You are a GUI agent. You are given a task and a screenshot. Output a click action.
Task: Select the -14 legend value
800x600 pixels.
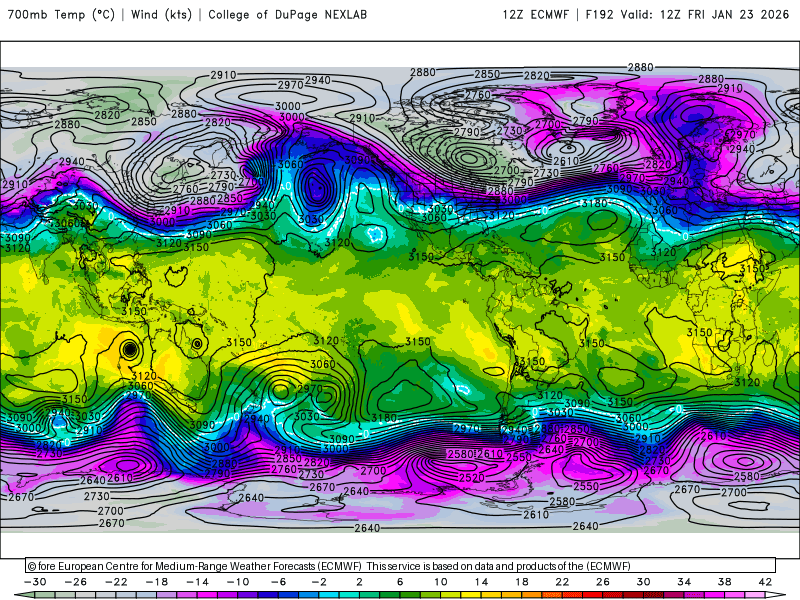coord(197,582)
